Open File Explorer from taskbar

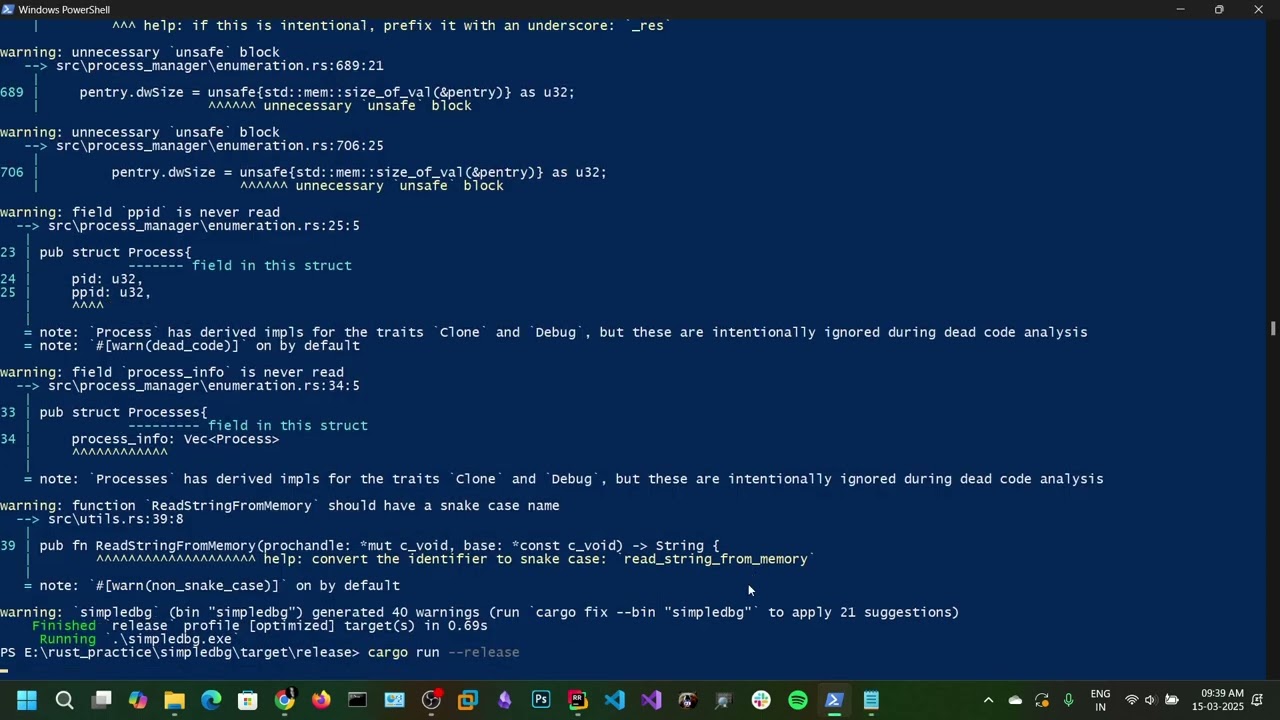(174, 700)
